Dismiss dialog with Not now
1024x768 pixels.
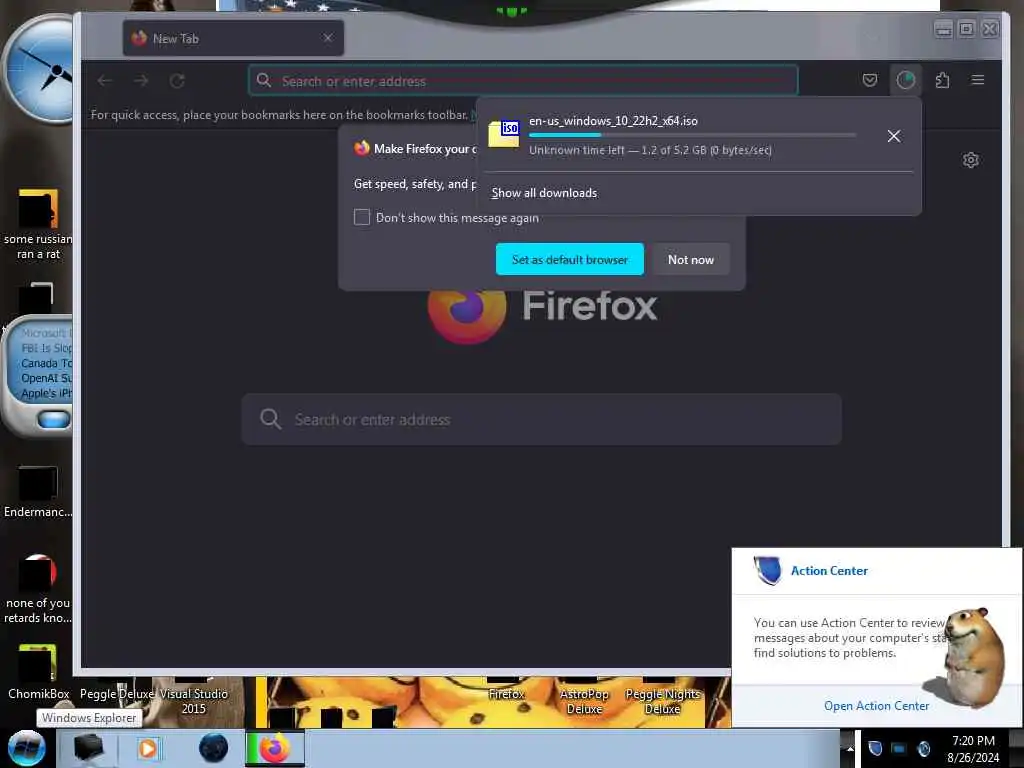(691, 259)
